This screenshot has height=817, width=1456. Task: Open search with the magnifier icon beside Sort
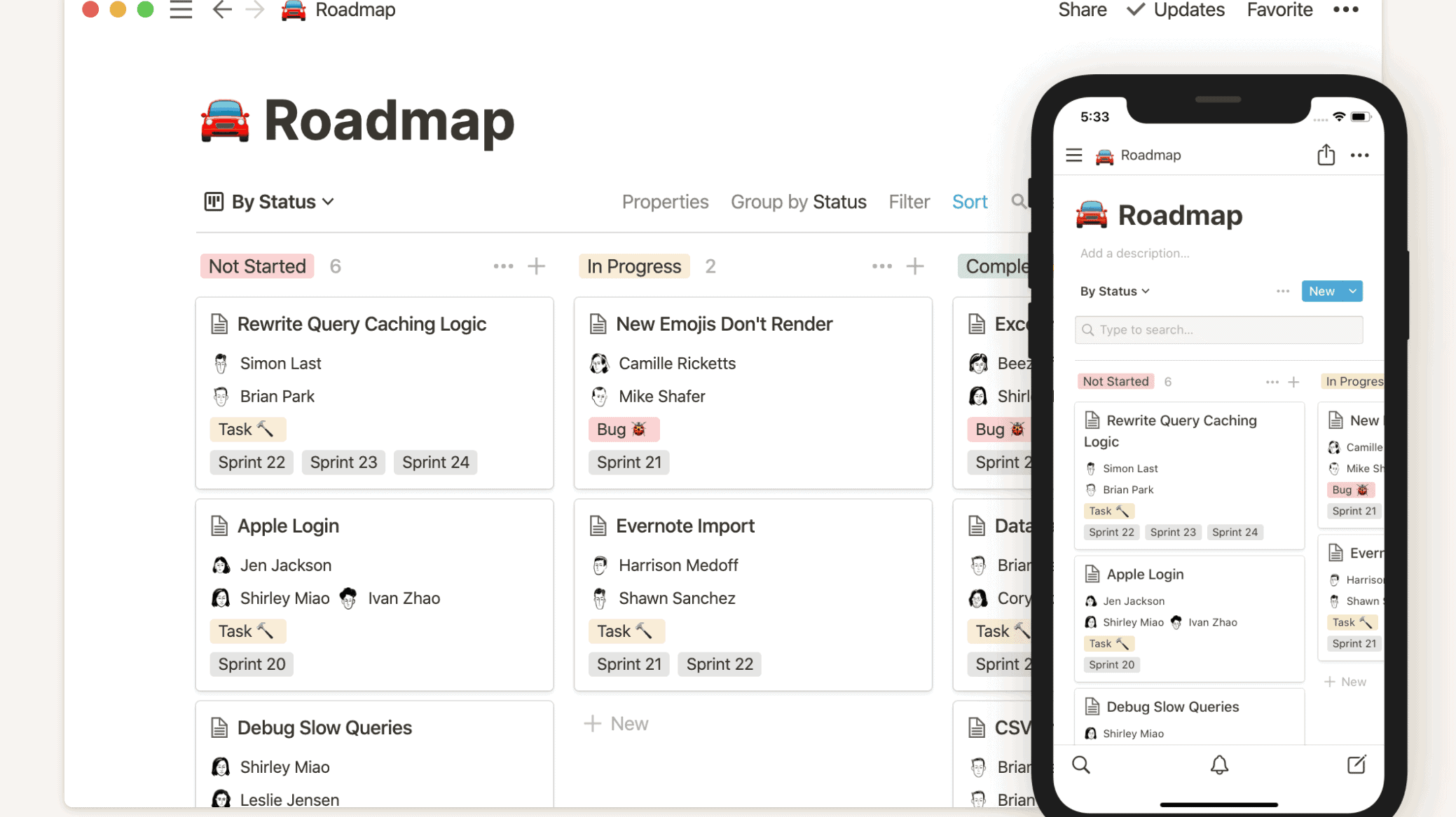(1020, 202)
